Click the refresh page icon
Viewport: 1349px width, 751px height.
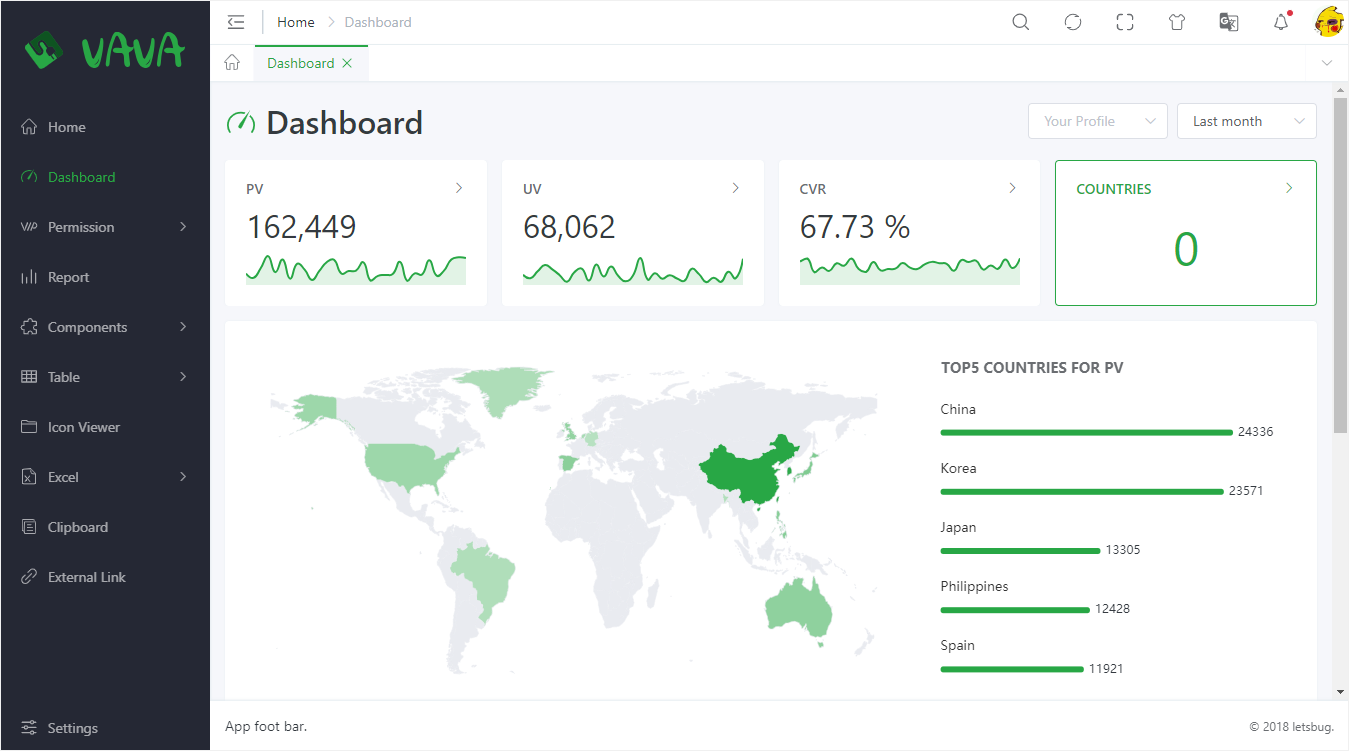pyautogui.click(x=1073, y=22)
